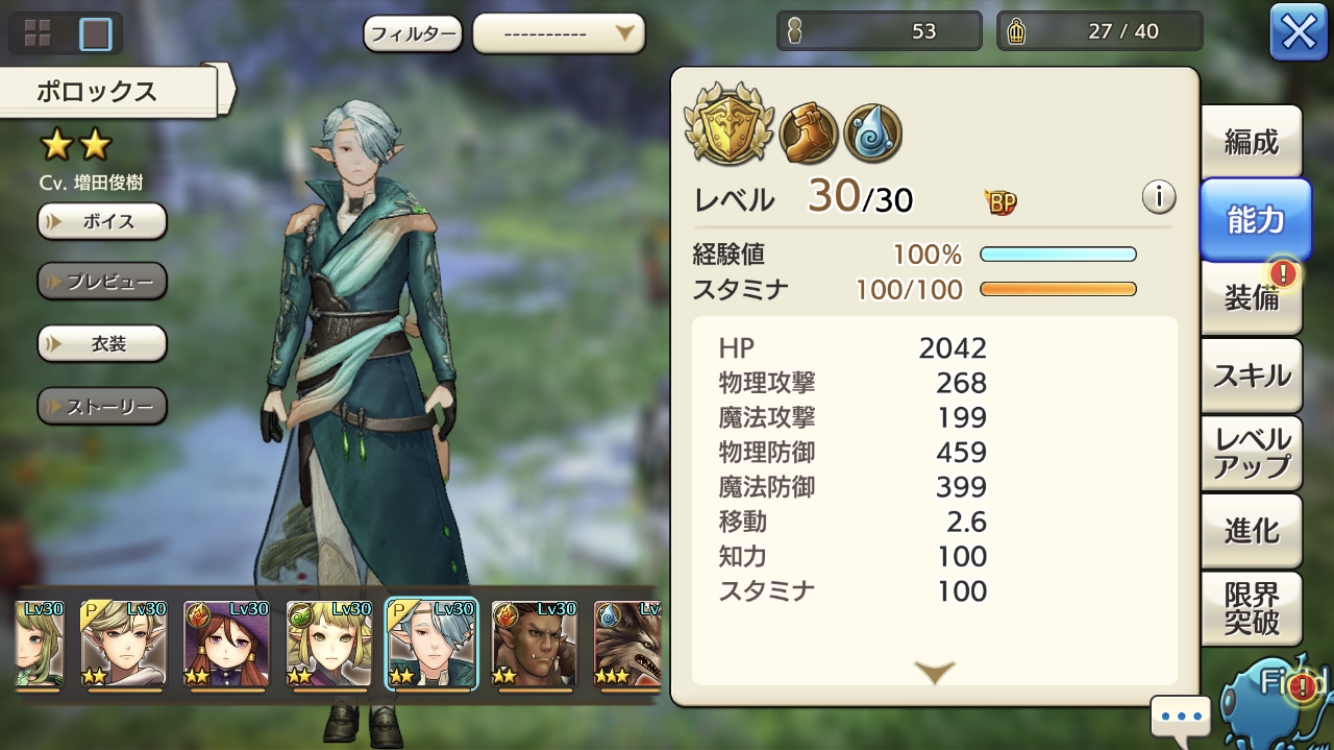Switch to grid view layout icon
1334x750 pixels.
pos(37,34)
